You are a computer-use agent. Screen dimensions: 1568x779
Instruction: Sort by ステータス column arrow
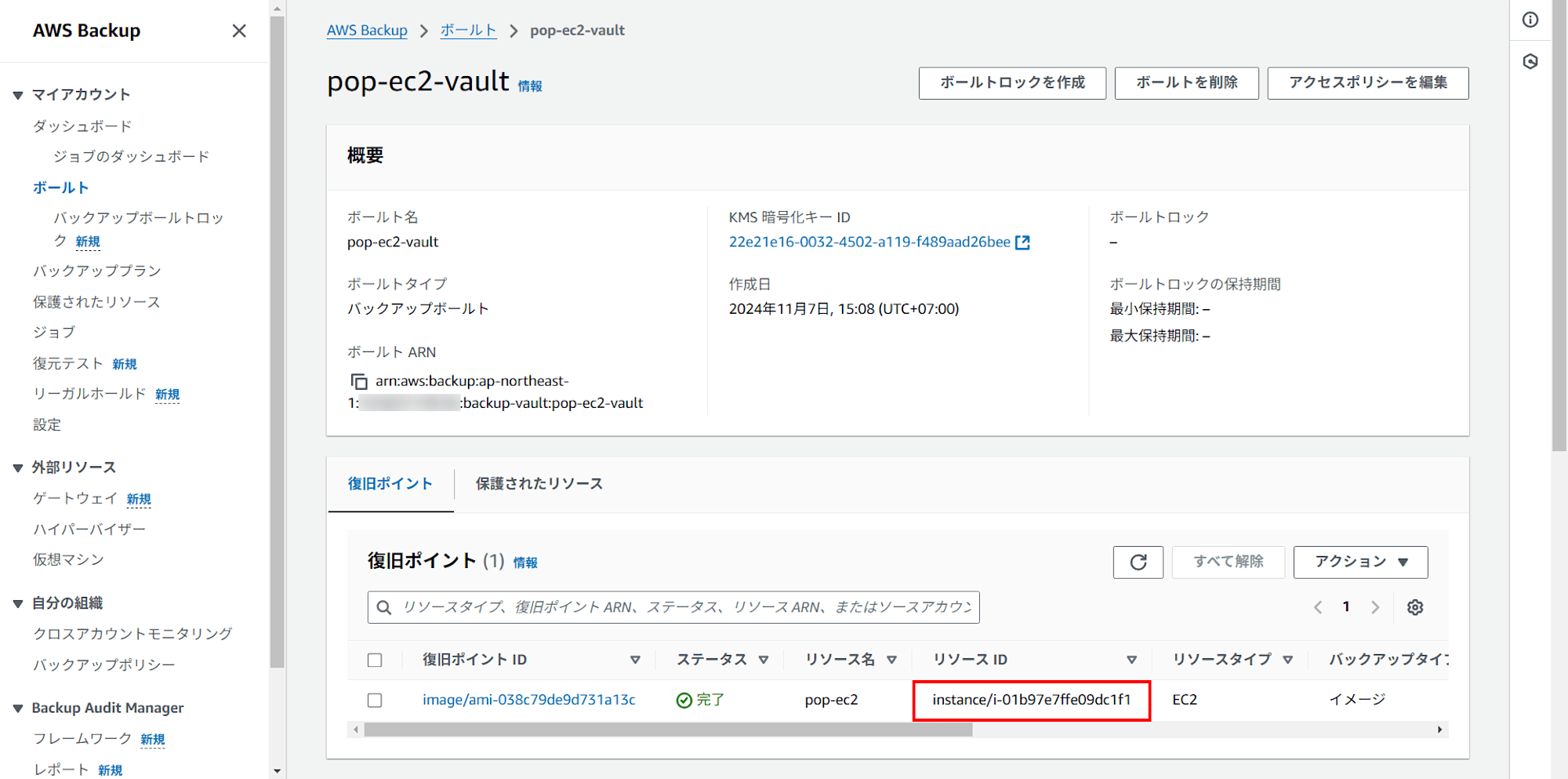click(x=764, y=660)
